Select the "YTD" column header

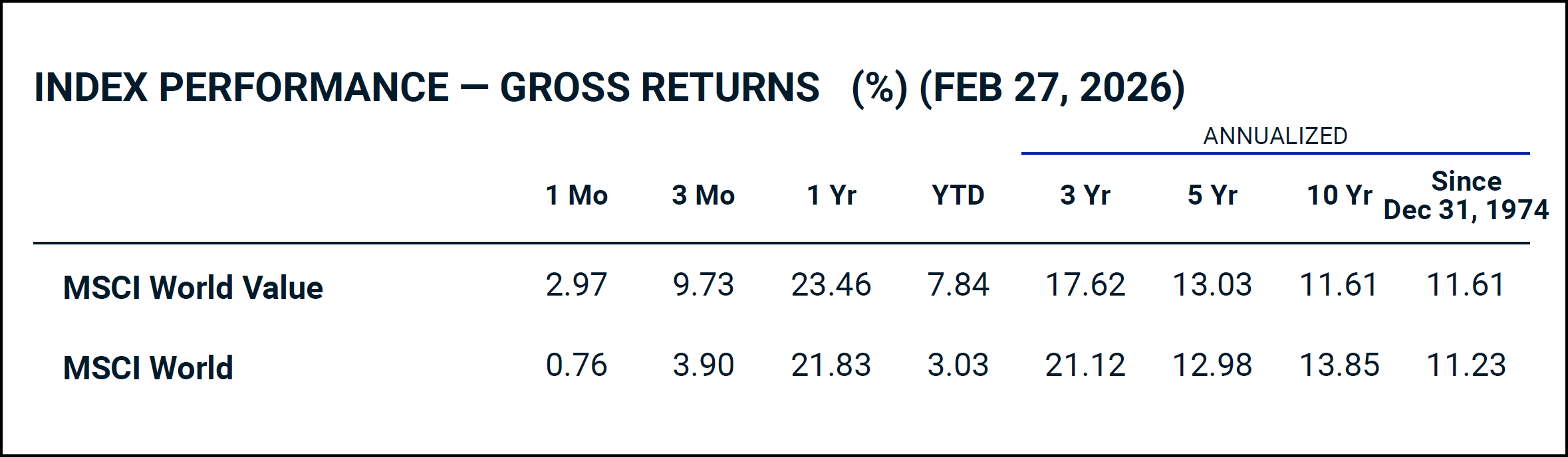(x=958, y=195)
